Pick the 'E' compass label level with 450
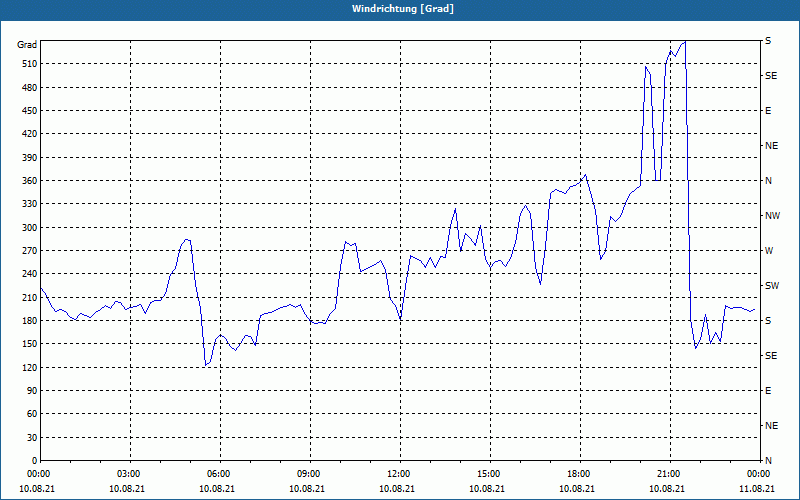Image resolution: width=800 pixels, height=500 pixels. point(768,111)
